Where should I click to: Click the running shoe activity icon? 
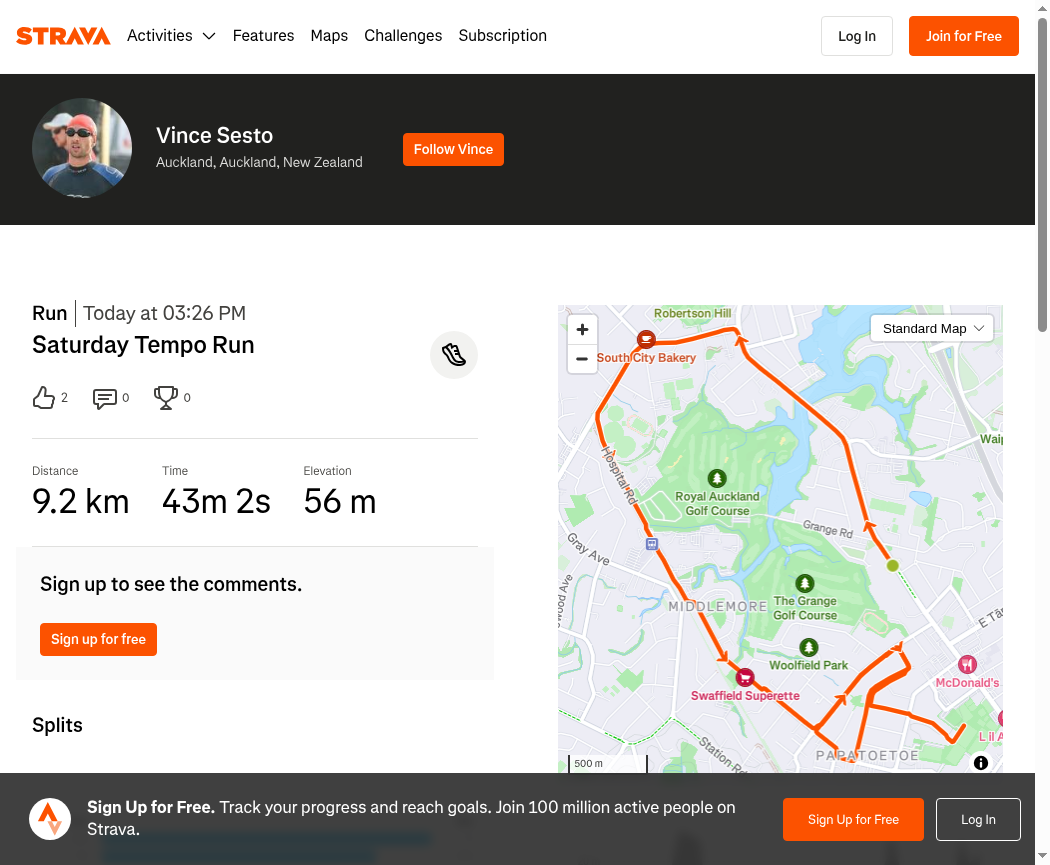click(454, 355)
